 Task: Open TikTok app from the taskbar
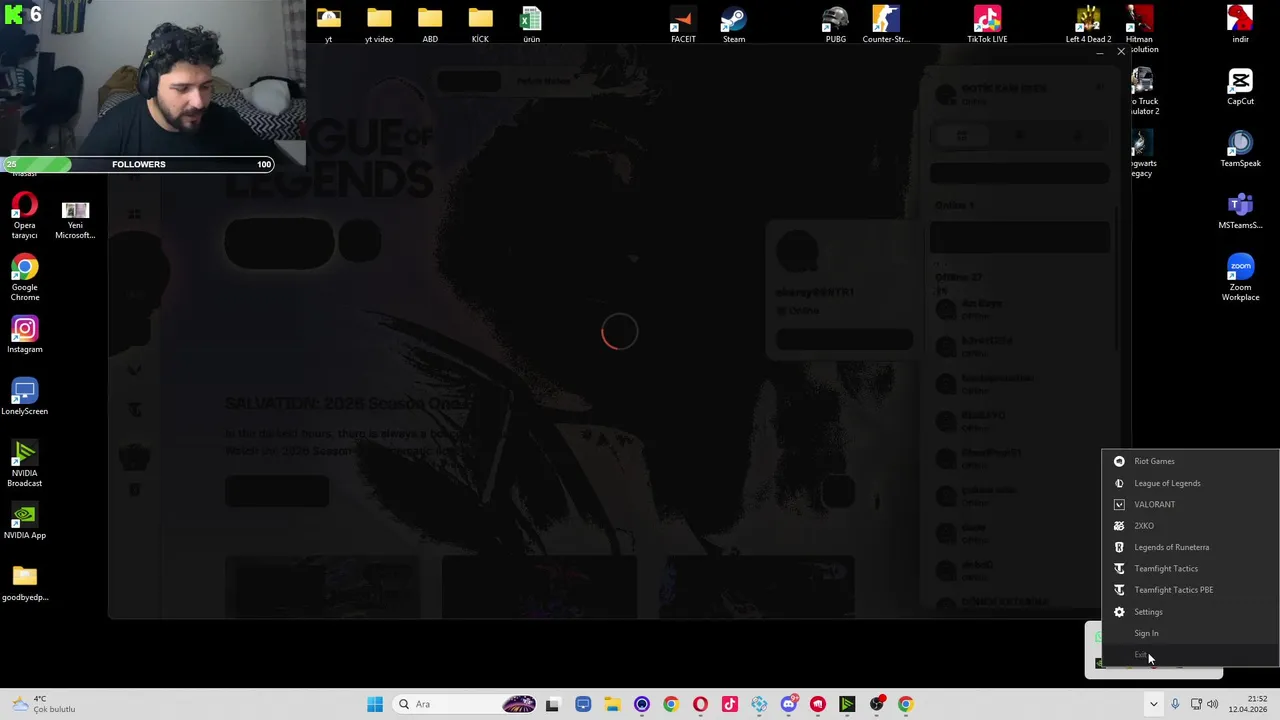pos(730,704)
